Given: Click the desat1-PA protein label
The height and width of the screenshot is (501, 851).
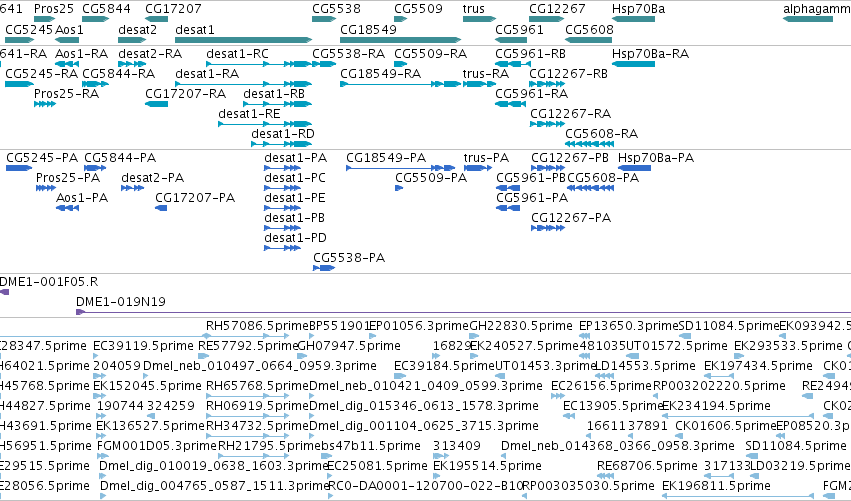Looking at the screenshot, I should point(296,158).
